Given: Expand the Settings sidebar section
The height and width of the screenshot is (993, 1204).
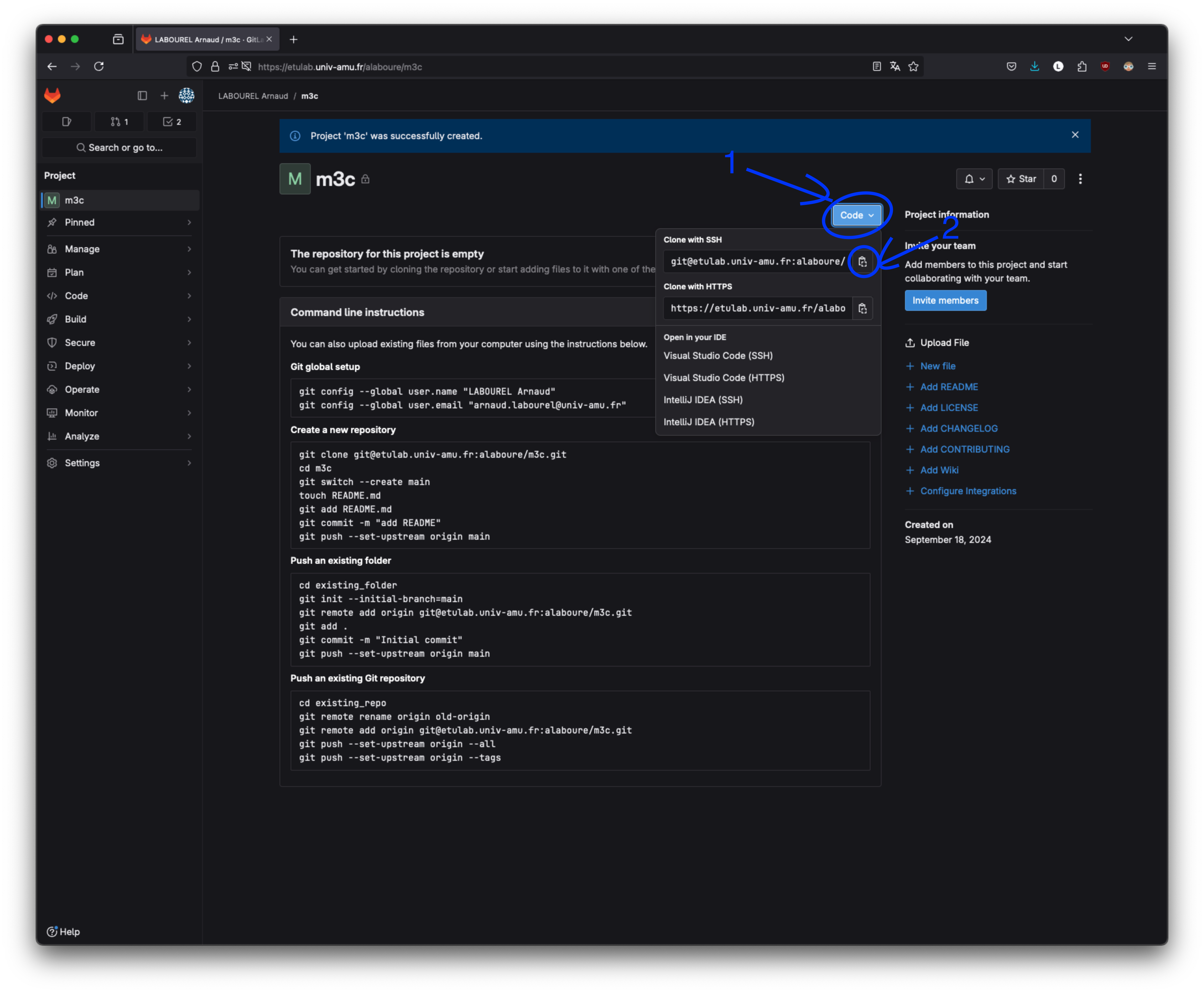Looking at the screenshot, I should [120, 463].
